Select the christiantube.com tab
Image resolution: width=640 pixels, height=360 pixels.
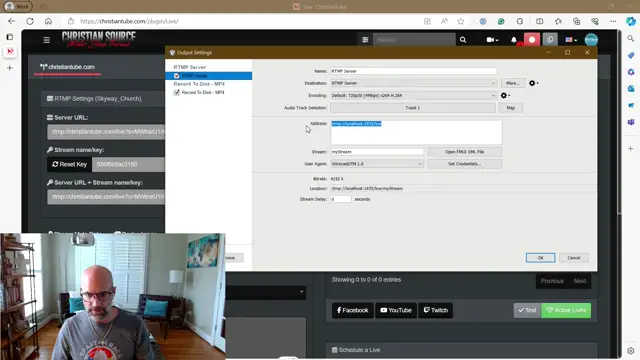pos(67,67)
